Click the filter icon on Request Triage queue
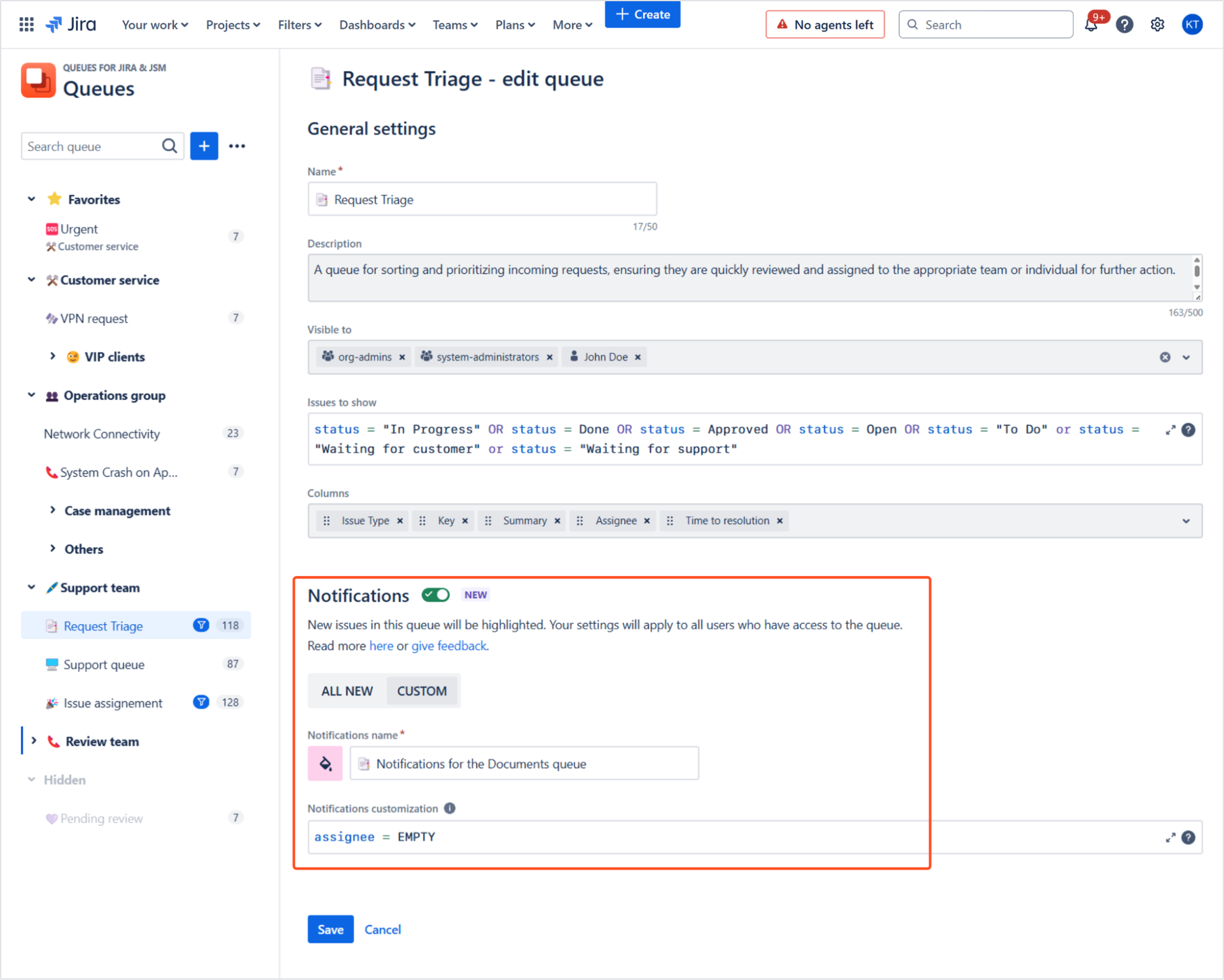 (201, 625)
